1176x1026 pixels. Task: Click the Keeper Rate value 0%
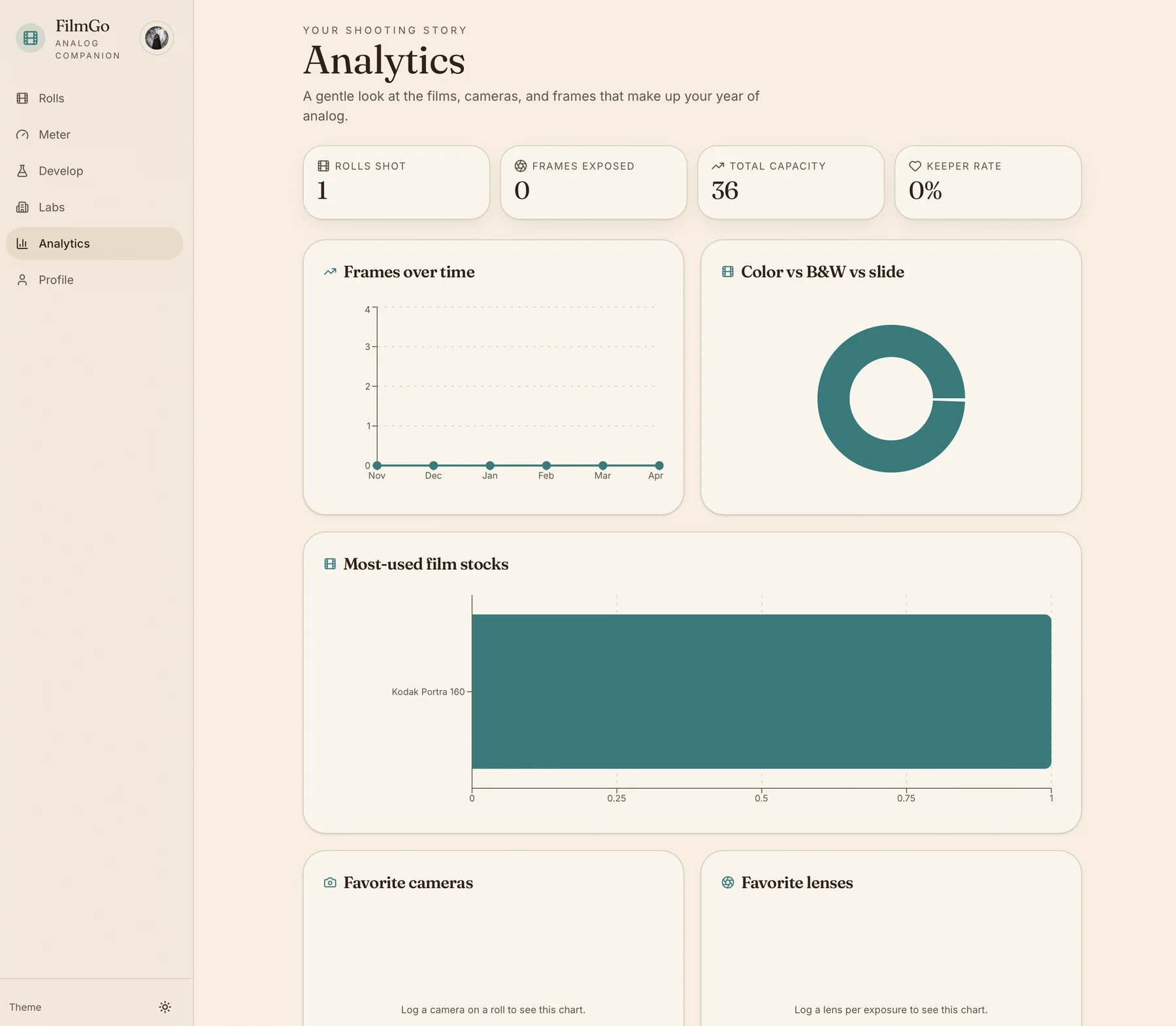(x=926, y=191)
